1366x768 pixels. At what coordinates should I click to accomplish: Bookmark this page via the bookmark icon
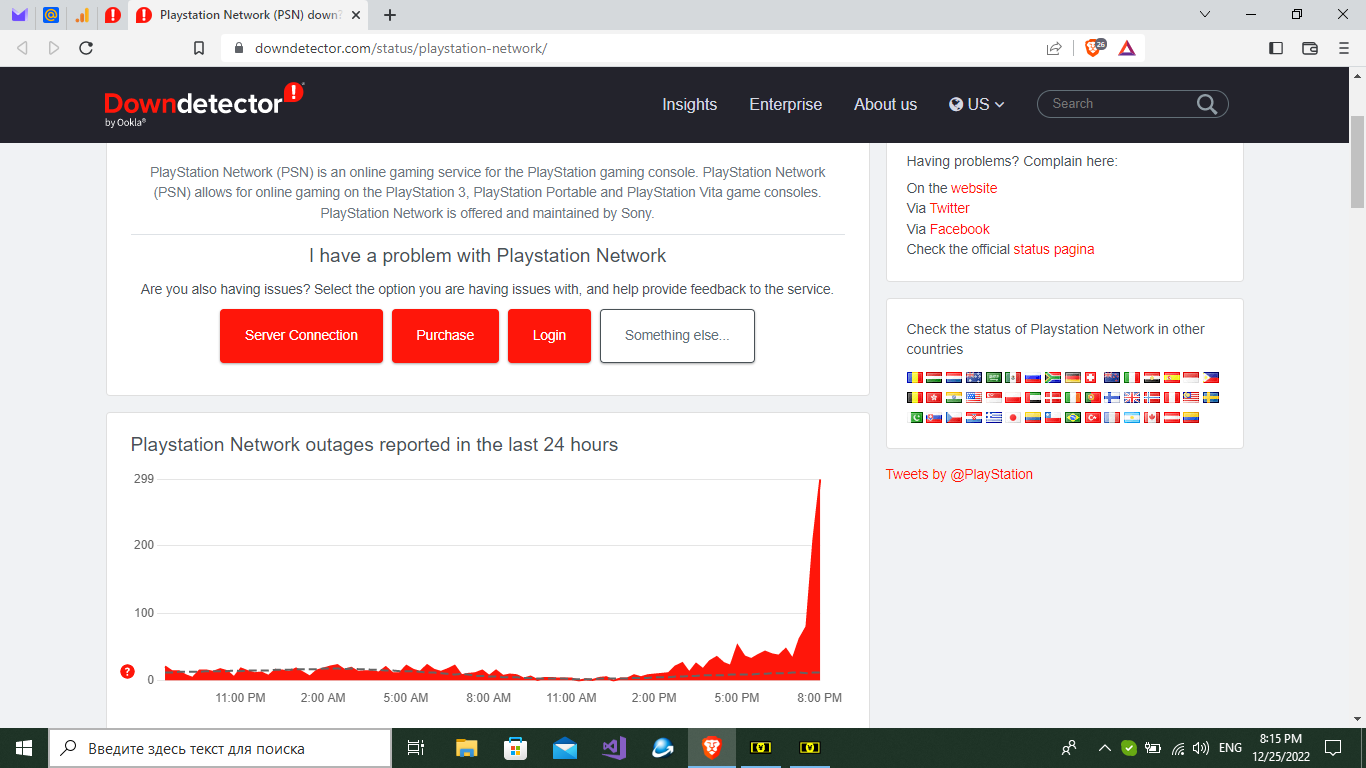tap(199, 48)
